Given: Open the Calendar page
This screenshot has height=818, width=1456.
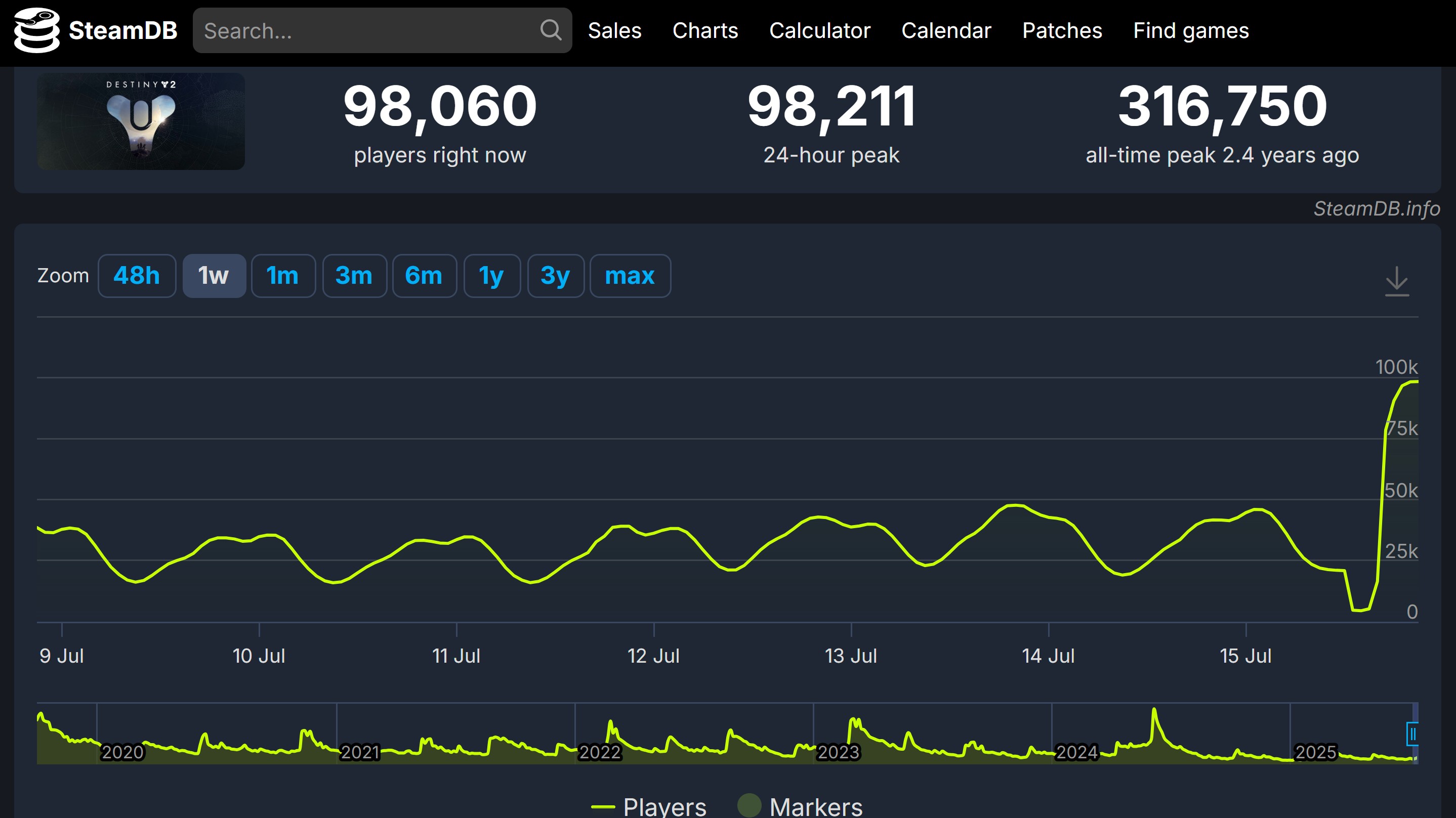Looking at the screenshot, I should coord(946,30).
